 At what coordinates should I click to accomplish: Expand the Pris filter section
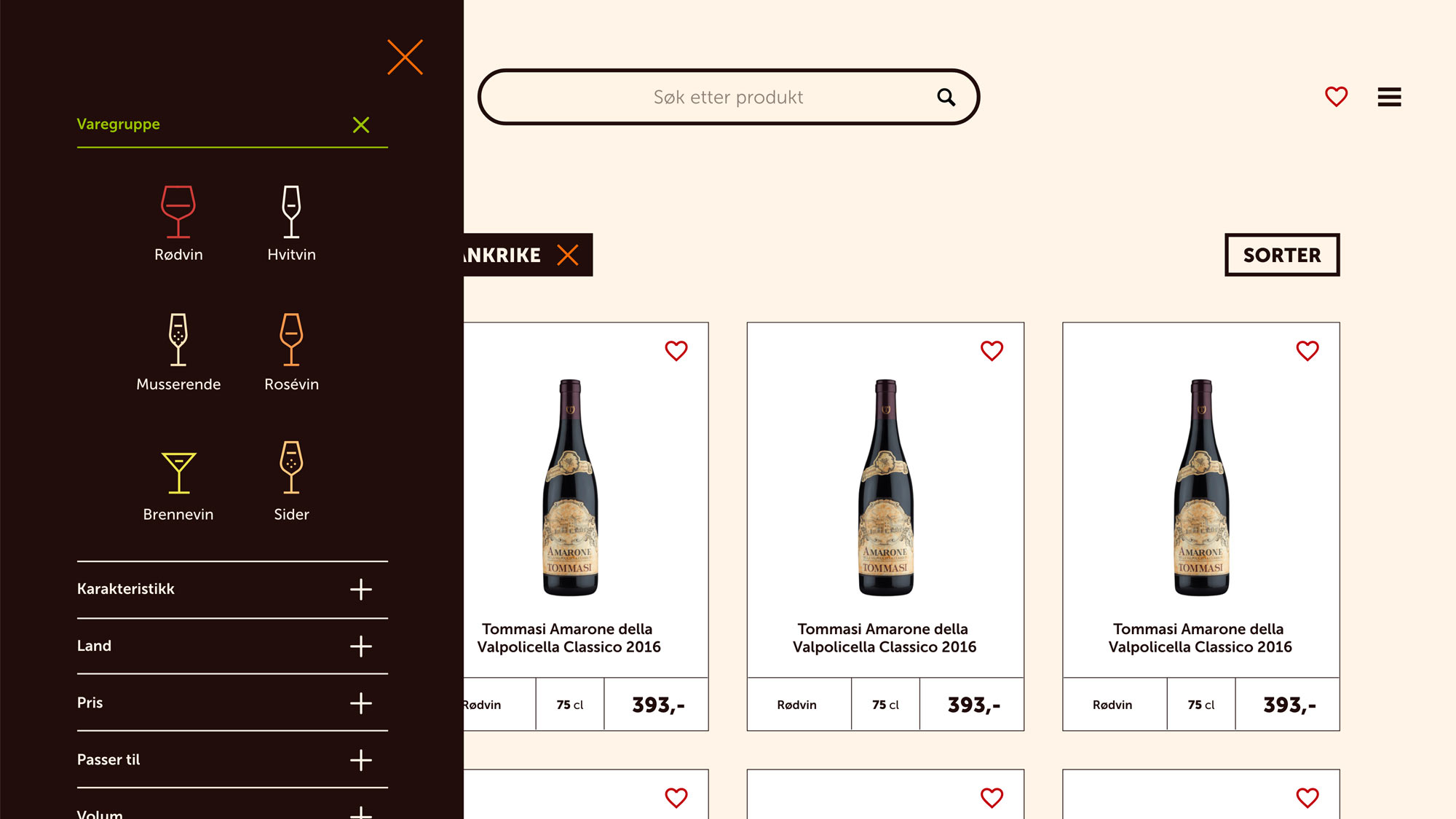[x=360, y=703]
